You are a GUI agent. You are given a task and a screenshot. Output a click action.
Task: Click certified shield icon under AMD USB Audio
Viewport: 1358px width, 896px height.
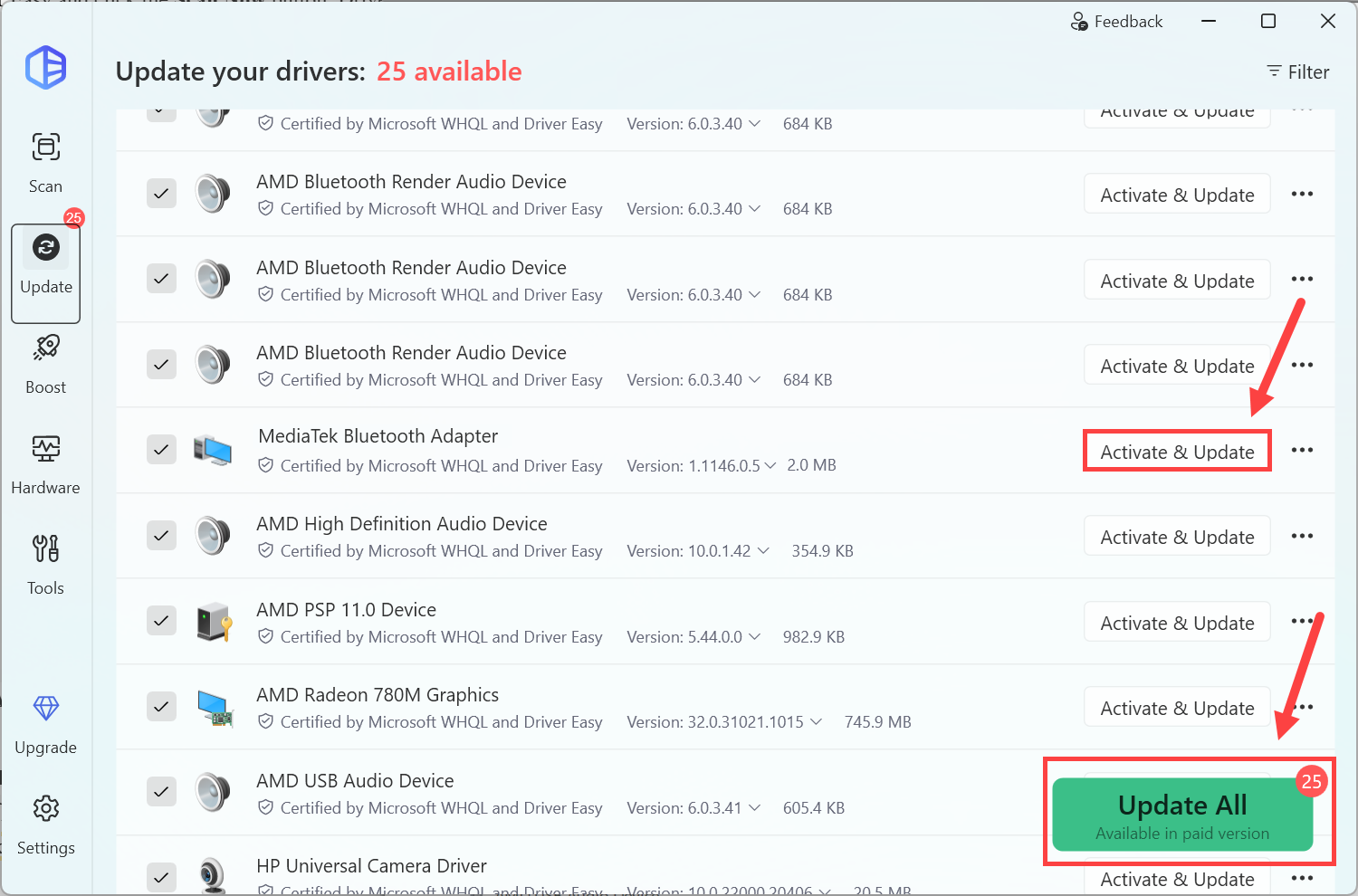[x=265, y=807]
